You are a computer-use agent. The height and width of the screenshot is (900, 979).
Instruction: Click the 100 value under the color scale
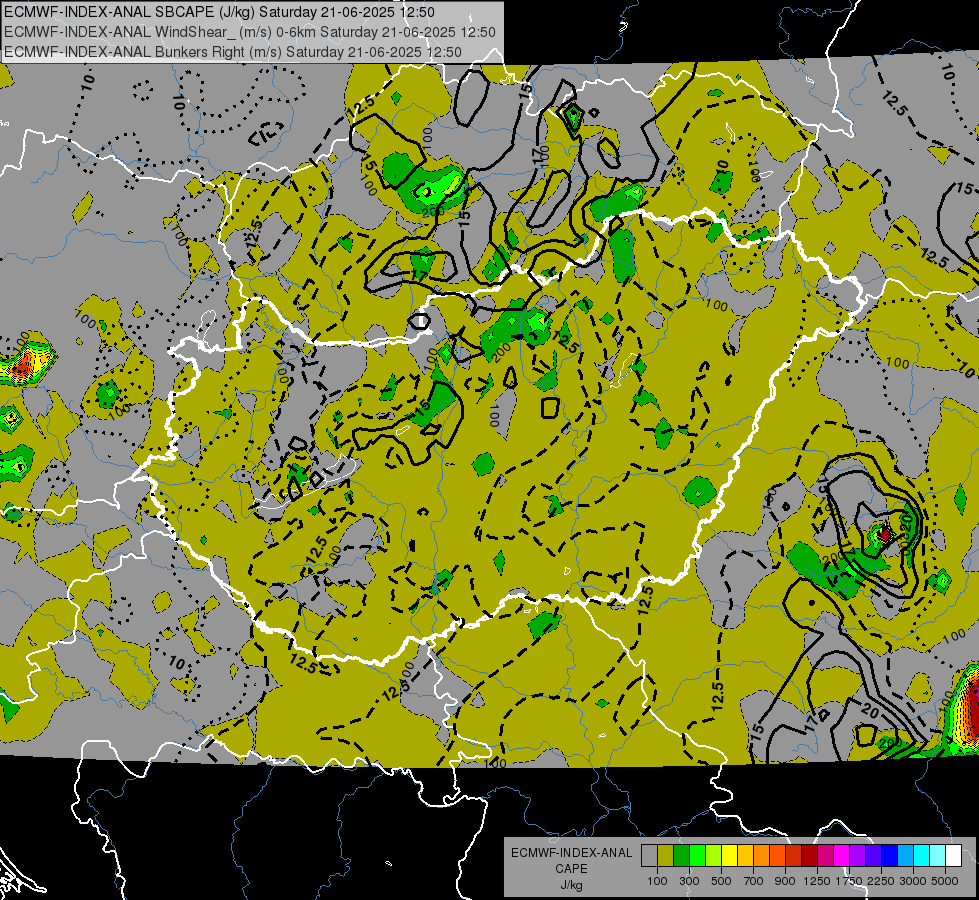(657, 881)
